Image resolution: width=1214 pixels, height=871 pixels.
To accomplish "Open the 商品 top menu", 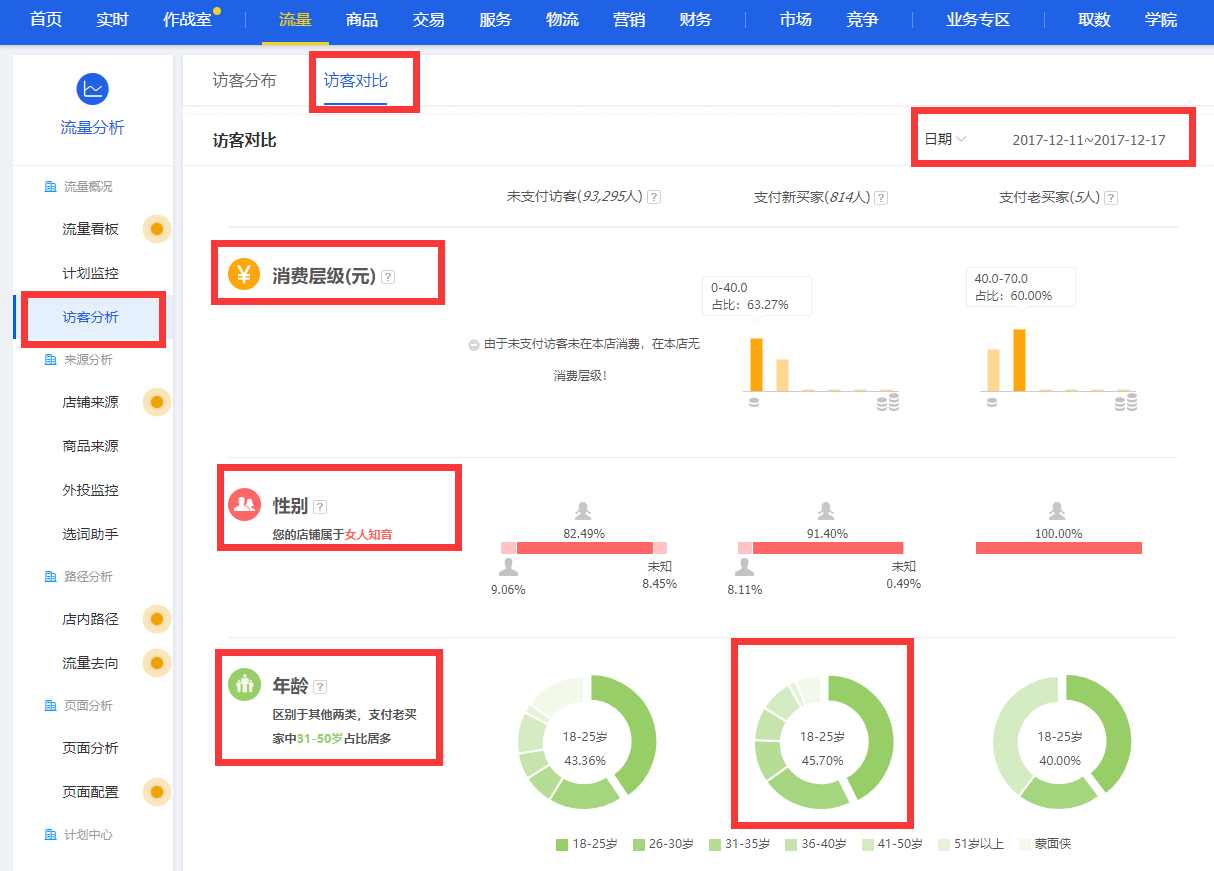I will pyautogui.click(x=361, y=20).
